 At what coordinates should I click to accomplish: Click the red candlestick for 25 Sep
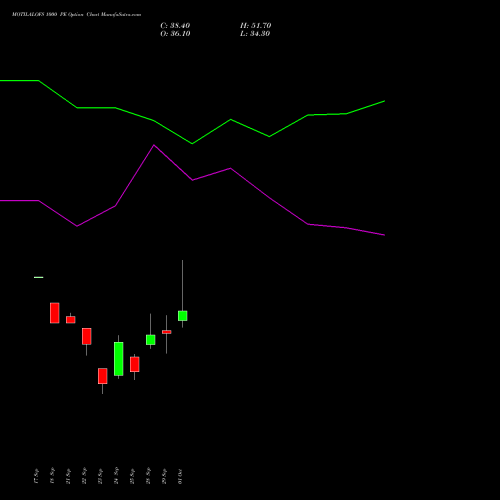coord(135,364)
